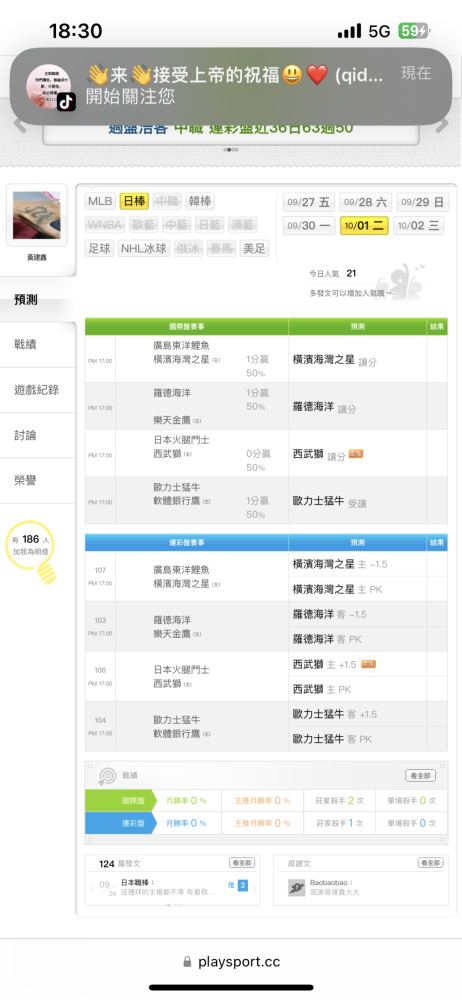Click 西武獅 主 PK prediction
This screenshot has width=462, height=1000.
coord(322,689)
